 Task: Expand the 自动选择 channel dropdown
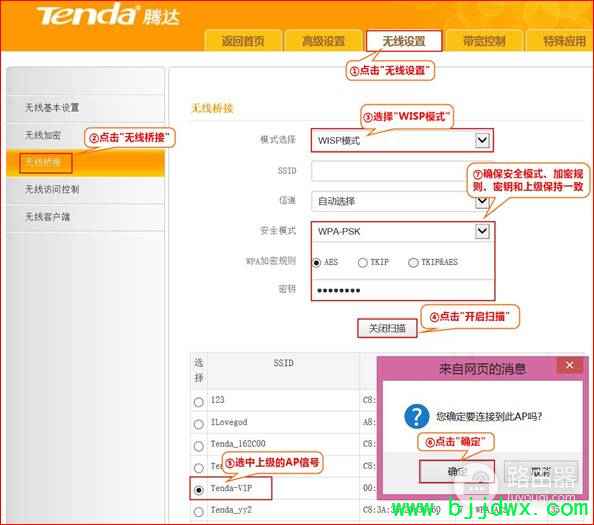[482, 201]
